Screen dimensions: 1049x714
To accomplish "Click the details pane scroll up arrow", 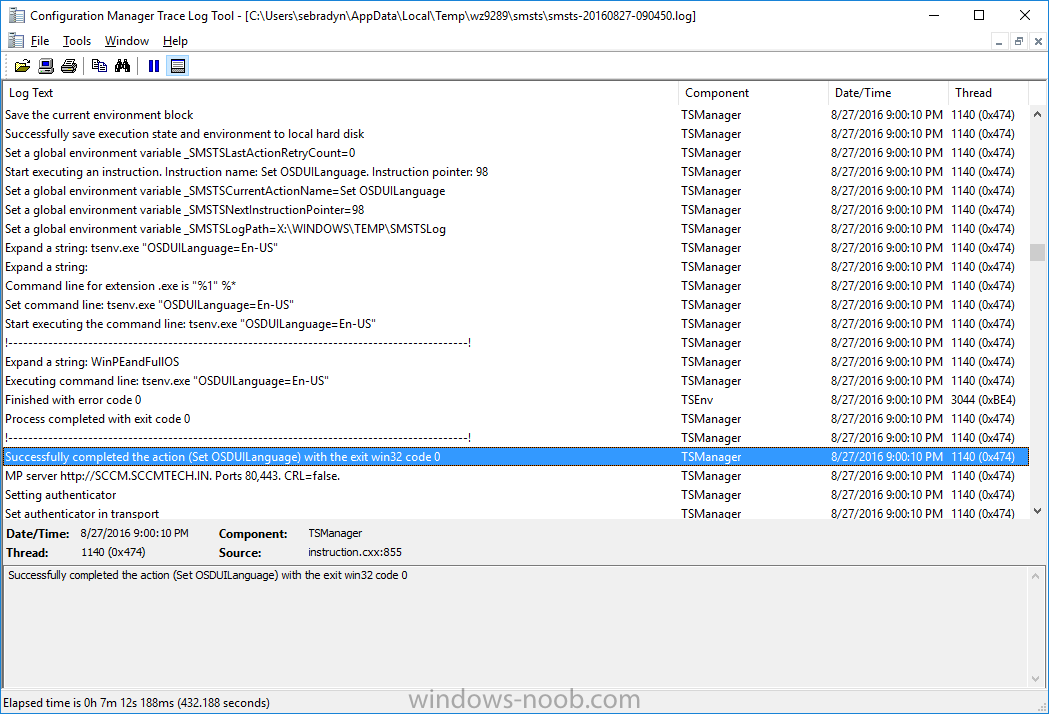I will tap(1036, 576).
